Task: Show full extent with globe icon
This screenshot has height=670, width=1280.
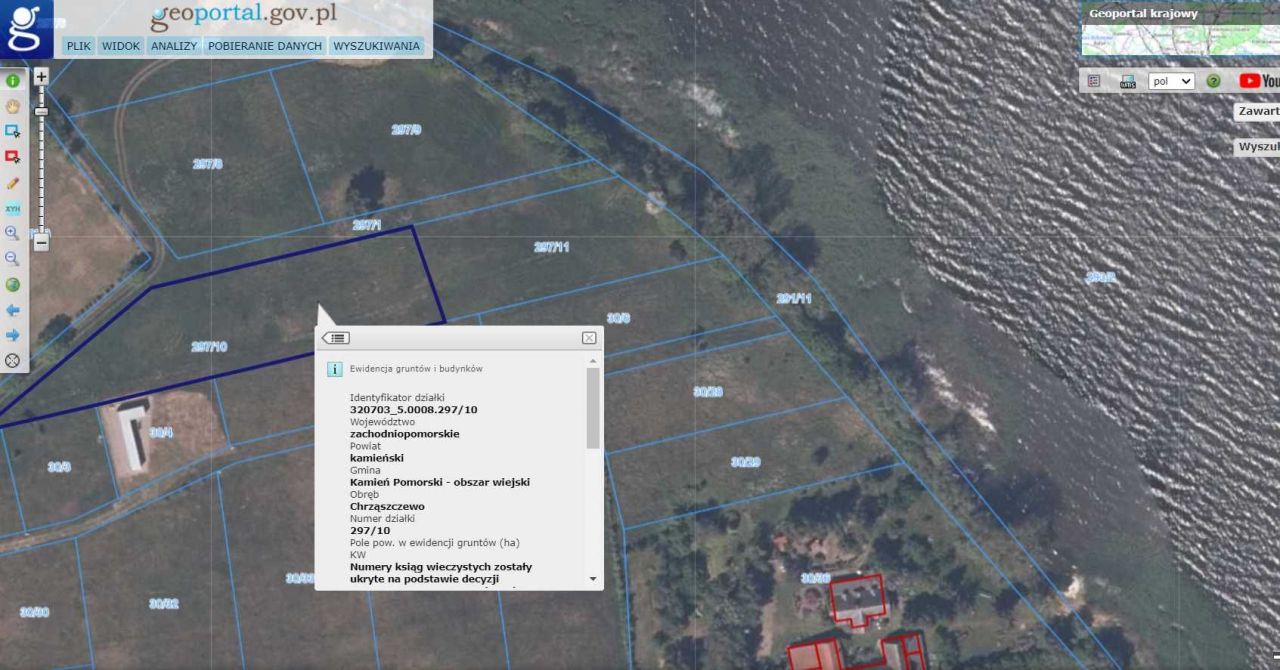Action: coord(13,285)
